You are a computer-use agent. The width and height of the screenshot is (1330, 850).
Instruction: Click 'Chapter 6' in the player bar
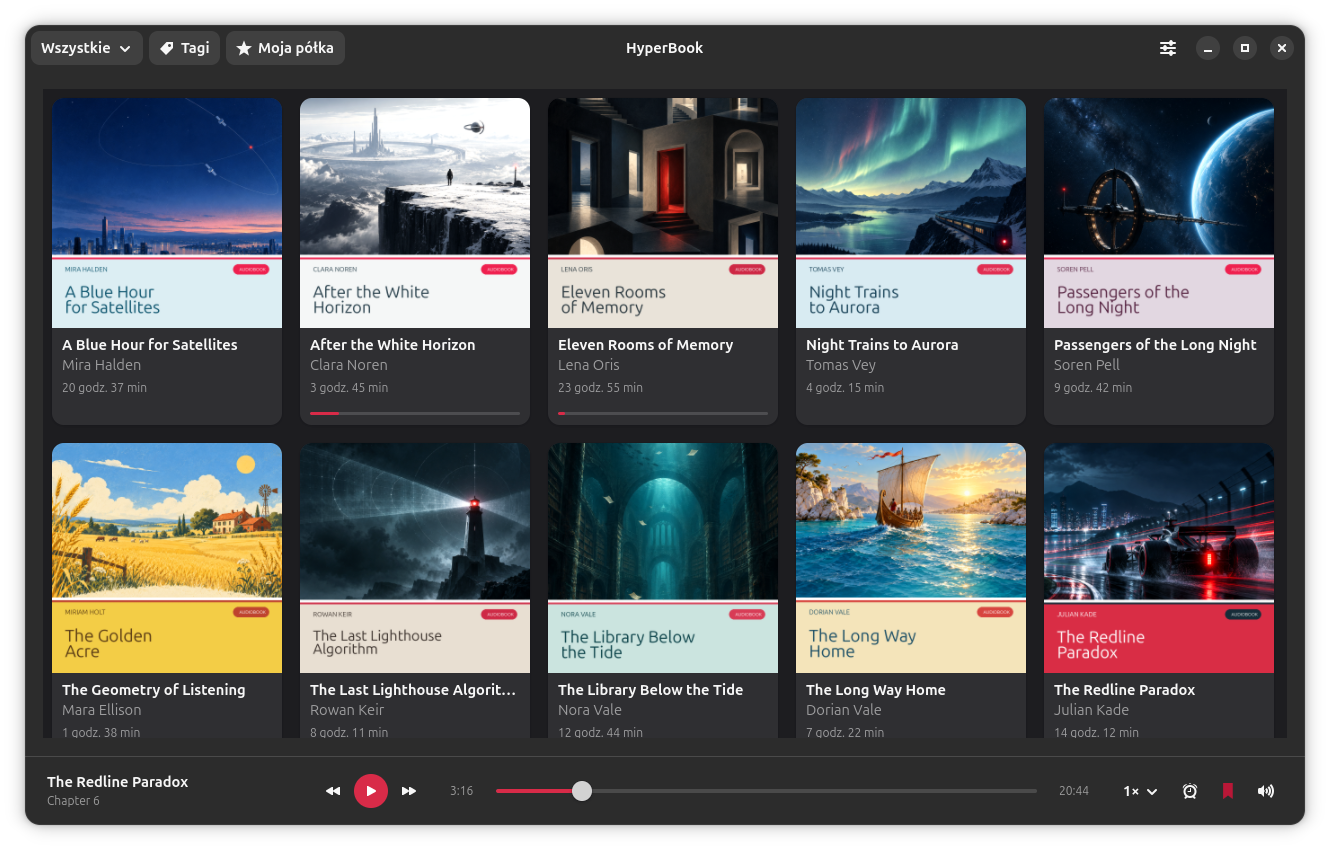click(73, 801)
